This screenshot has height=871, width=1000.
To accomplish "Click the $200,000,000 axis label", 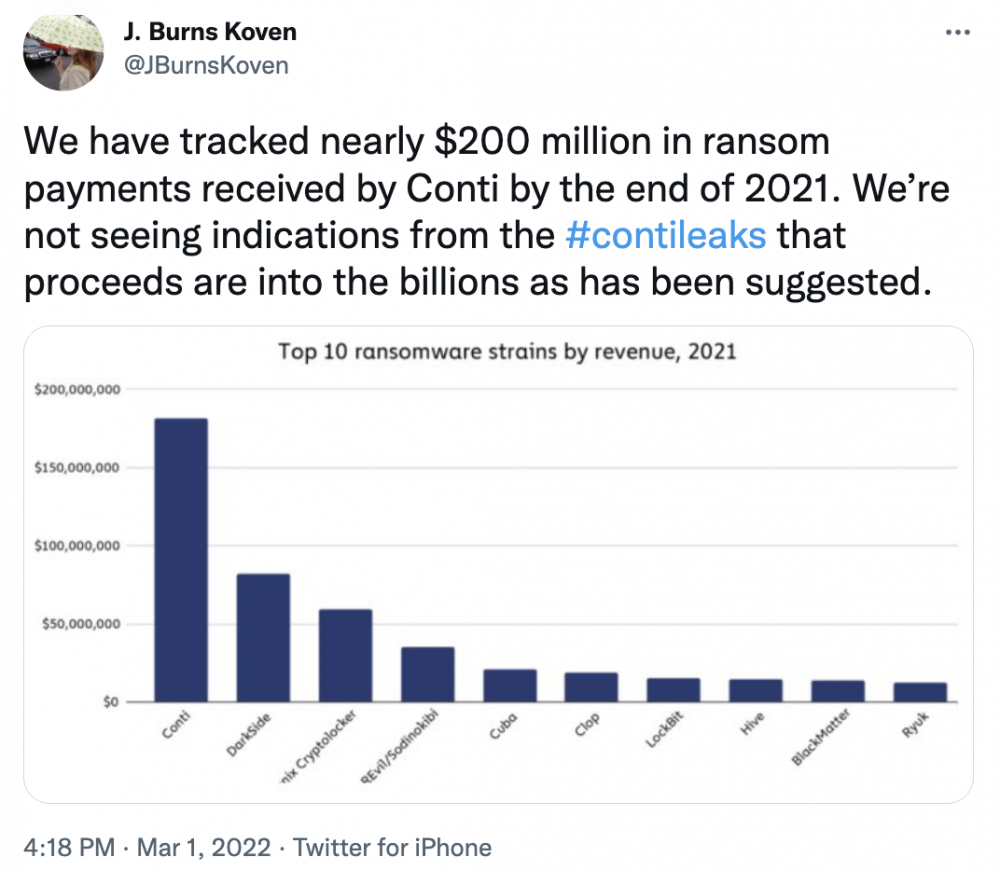I will coord(77,389).
